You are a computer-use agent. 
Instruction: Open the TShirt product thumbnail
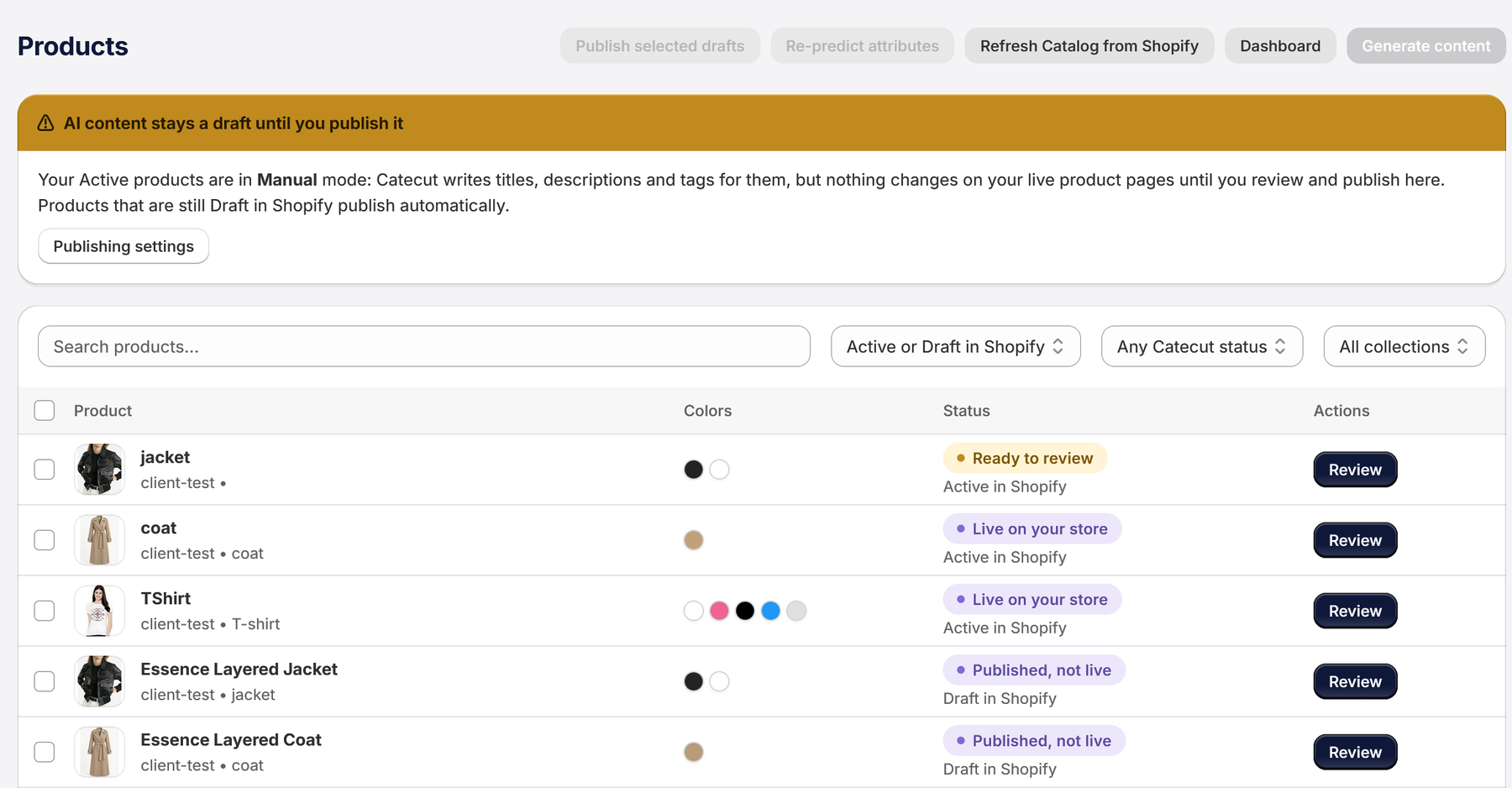[x=99, y=611]
